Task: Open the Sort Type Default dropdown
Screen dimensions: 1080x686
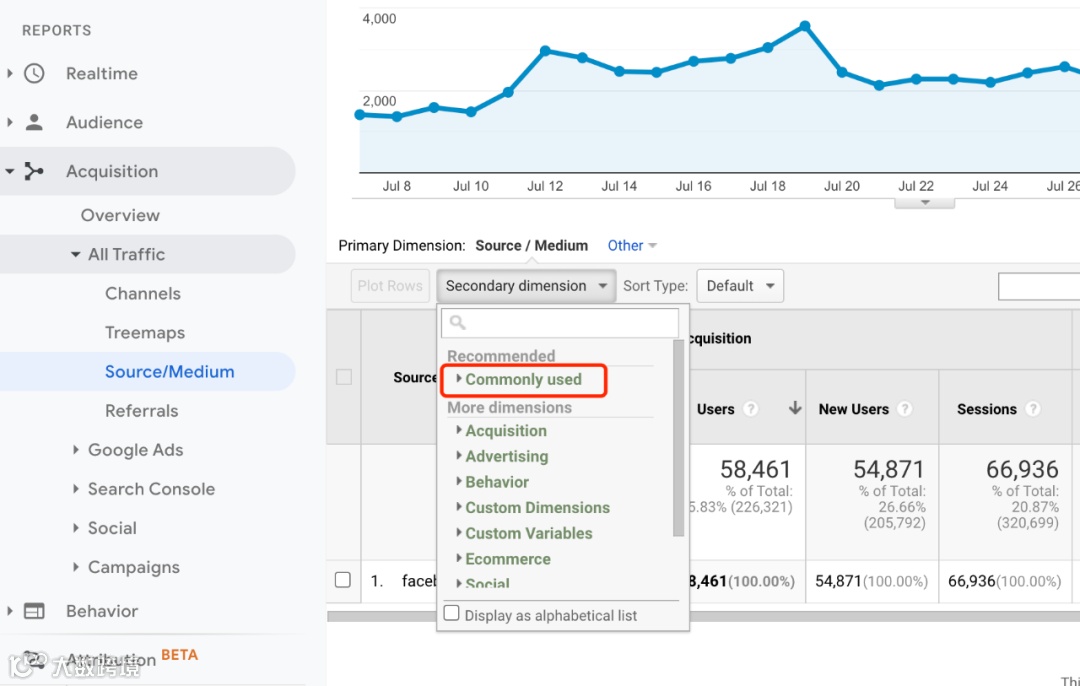Action: click(740, 286)
